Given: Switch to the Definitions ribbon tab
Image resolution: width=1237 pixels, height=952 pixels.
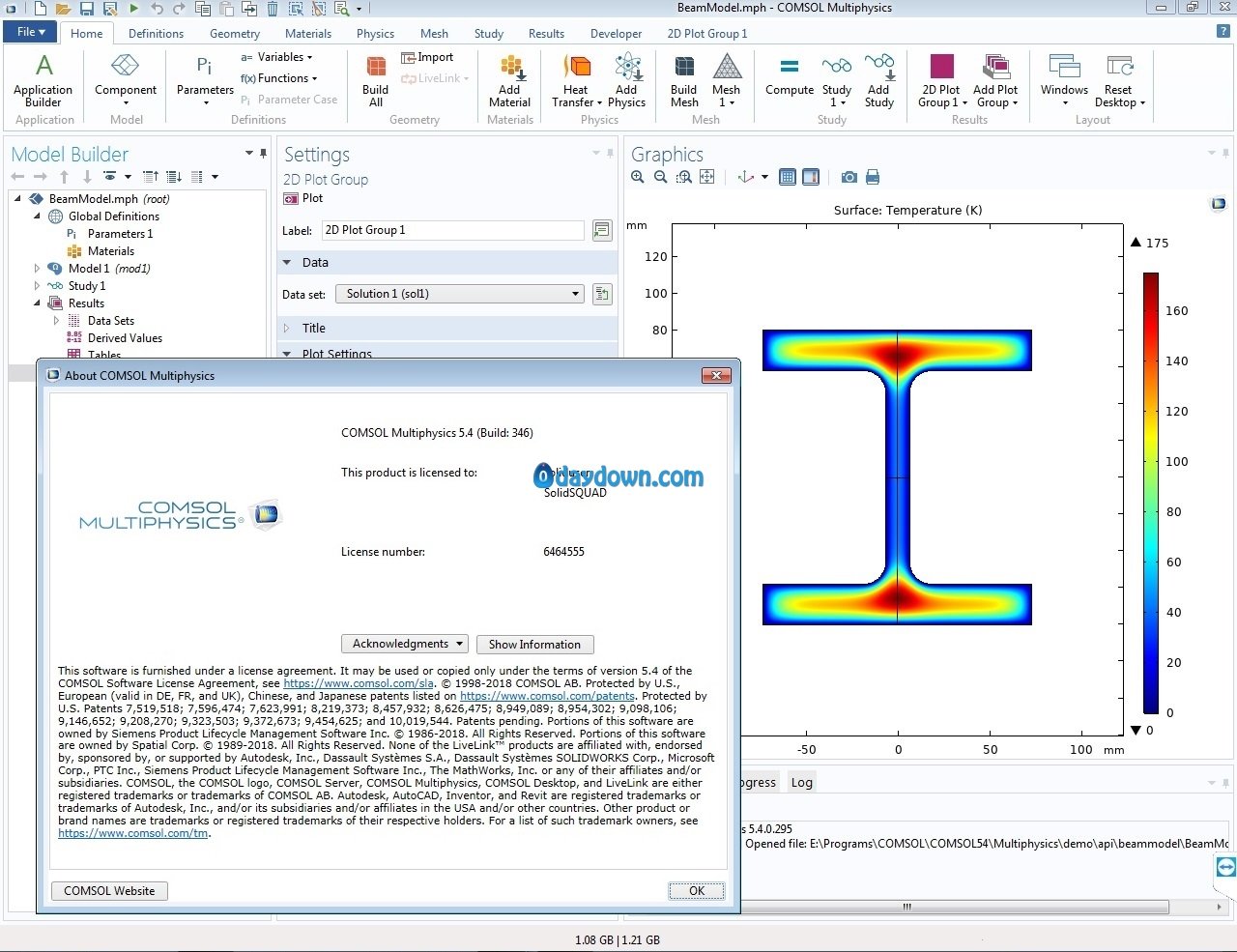Looking at the screenshot, I should tap(156, 34).
